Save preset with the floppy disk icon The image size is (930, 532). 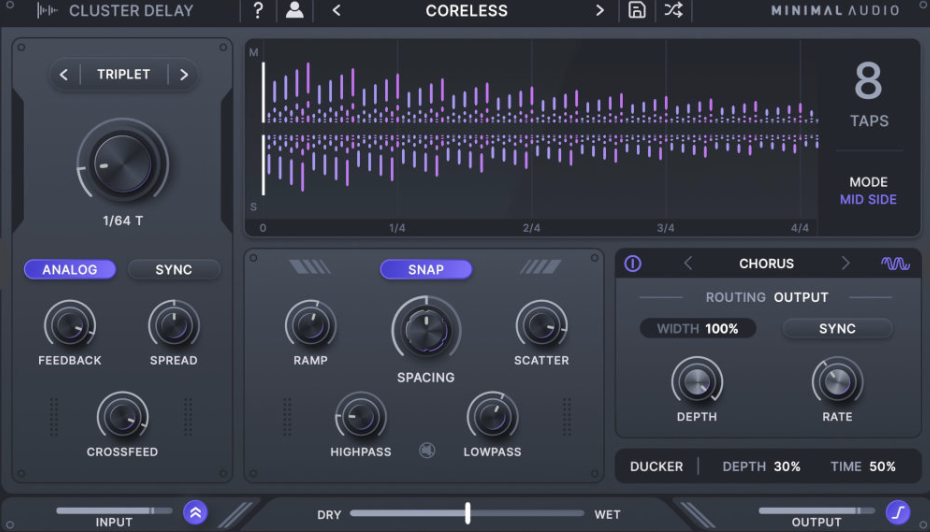coord(636,11)
